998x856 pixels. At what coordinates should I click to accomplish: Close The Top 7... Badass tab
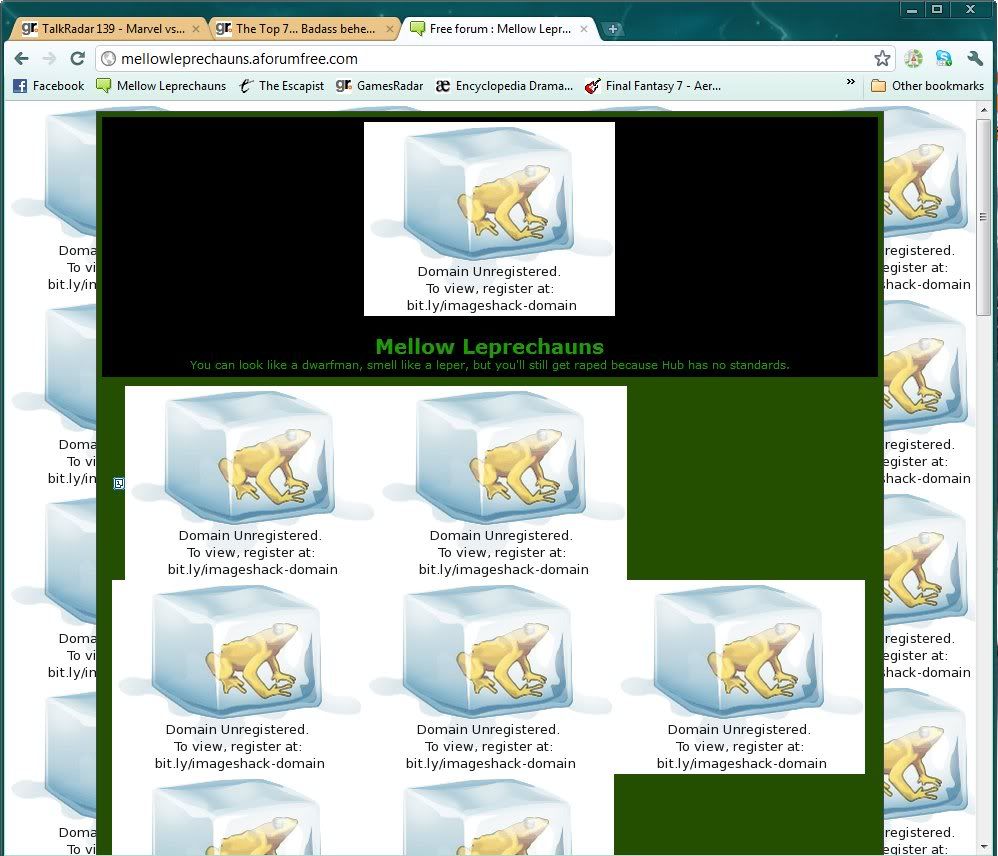coord(390,29)
